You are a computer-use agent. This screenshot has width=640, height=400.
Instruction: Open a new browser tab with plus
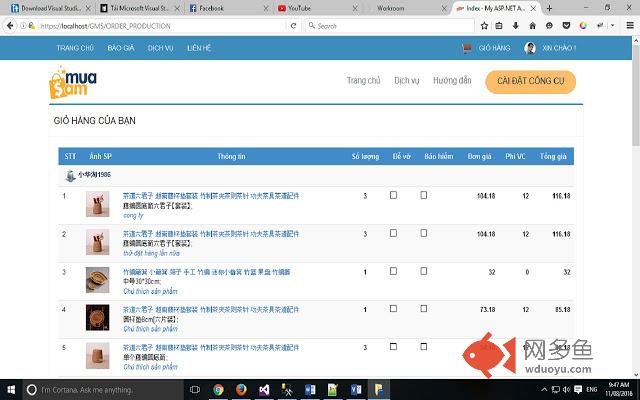tap(549, 8)
